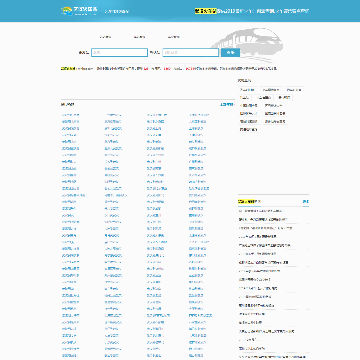
Task: Open the last link on the header's right
Action: point(296,11)
